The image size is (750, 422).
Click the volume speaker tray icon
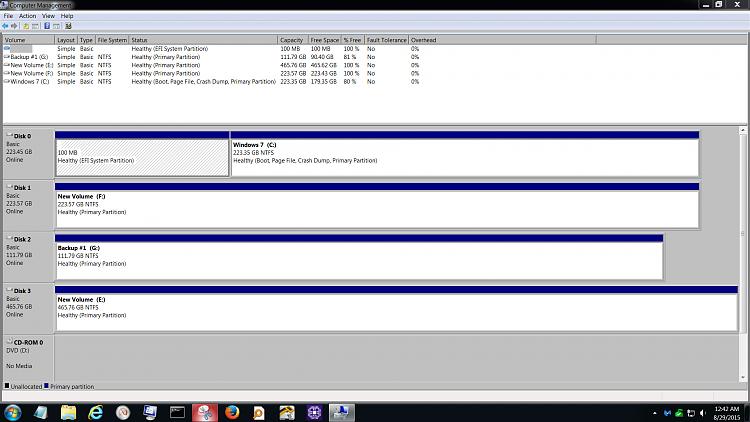tap(703, 413)
